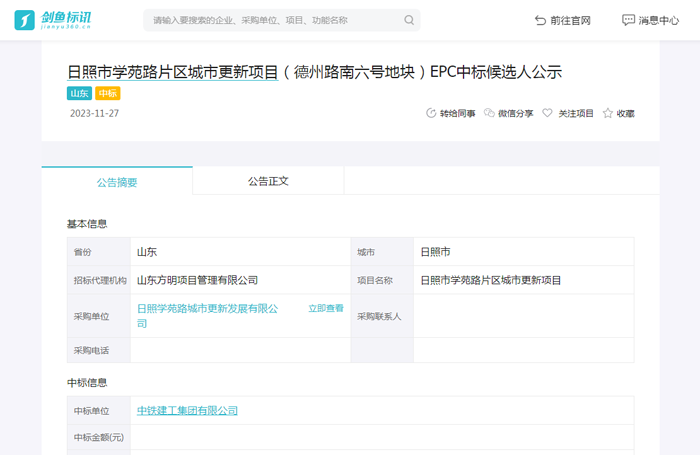Select title portion EPC中标候选人公示

pyautogui.click(x=496, y=72)
